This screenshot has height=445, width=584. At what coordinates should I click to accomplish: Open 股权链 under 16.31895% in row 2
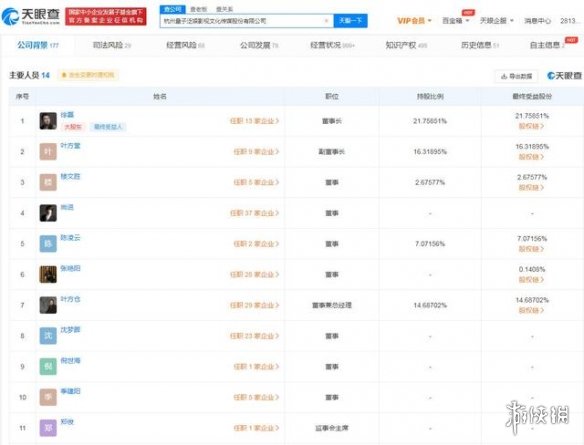[x=531, y=157]
